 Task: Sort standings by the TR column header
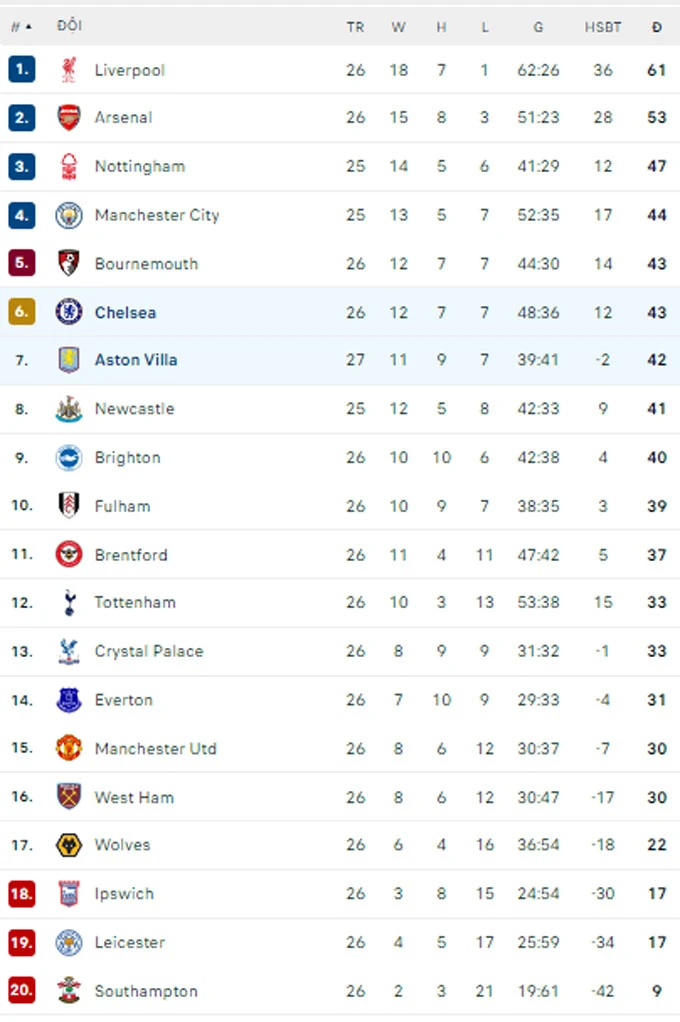click(x=355, y=27)
